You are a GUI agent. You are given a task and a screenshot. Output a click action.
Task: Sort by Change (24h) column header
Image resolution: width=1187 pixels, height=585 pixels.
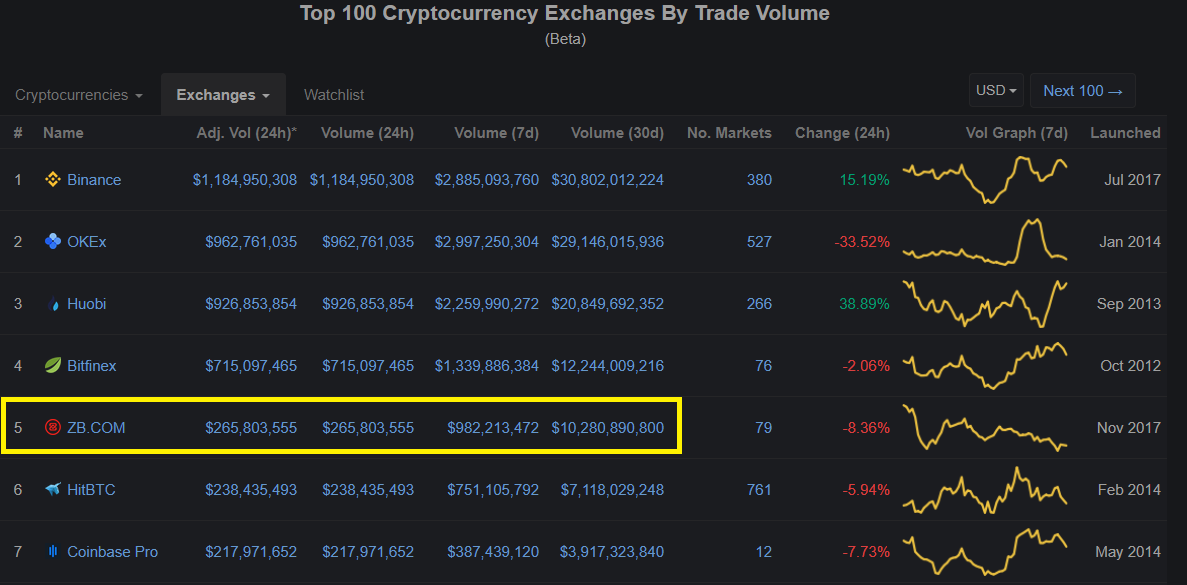pos(843,133)
